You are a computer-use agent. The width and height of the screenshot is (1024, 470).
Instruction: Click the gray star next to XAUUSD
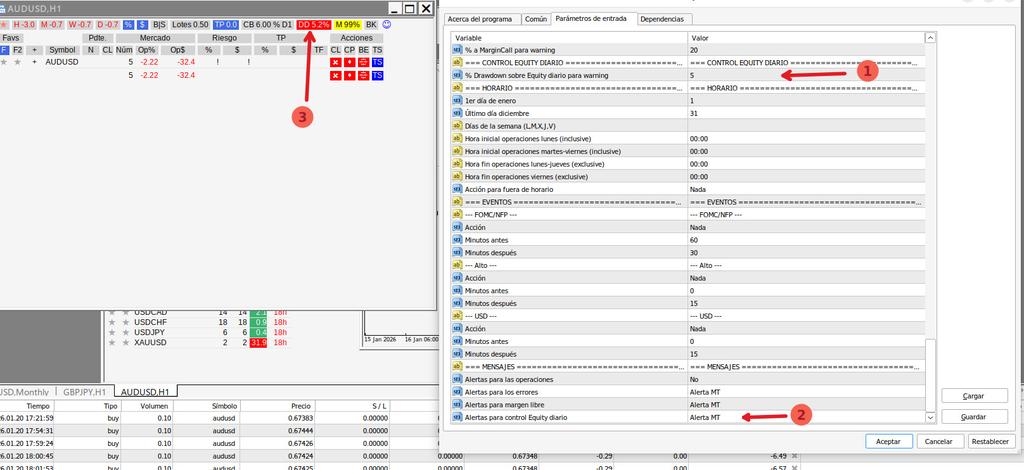(113, 343)
